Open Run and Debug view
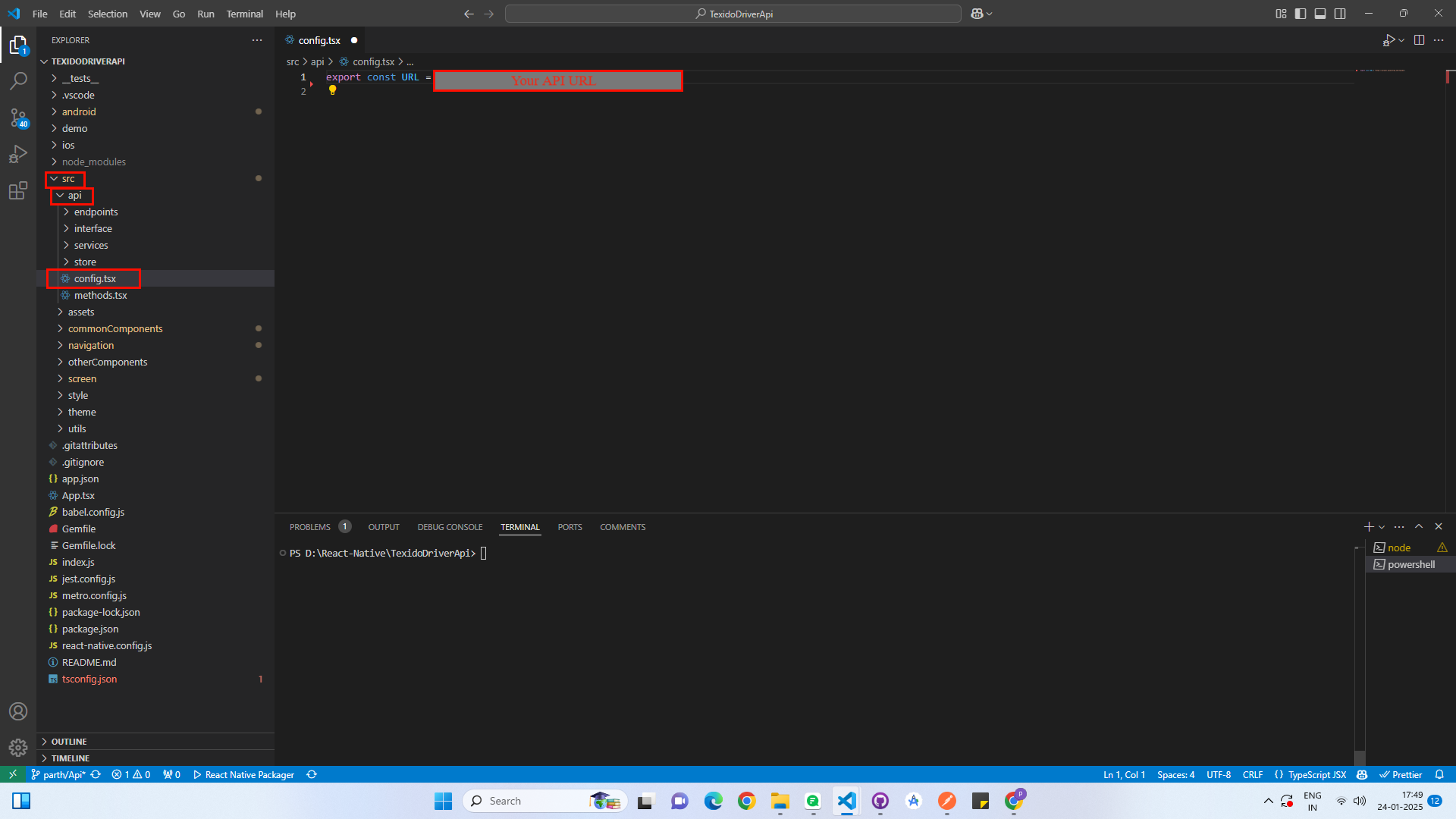The width and height of the screenshot is (1456, 819). [x=18, y=154]
